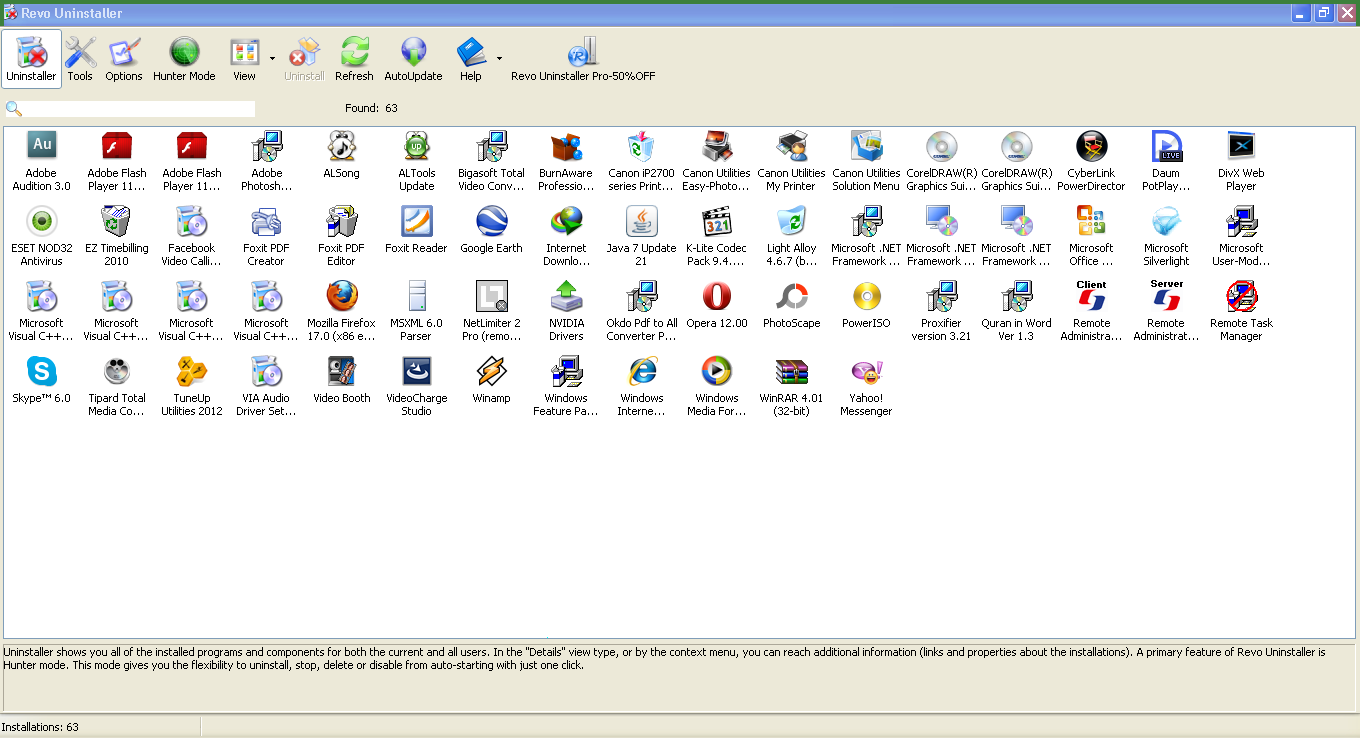1360x738 pixels.
Task: Select WinRAR 4.01 (32-bit) icon
Action: point(792,370)
